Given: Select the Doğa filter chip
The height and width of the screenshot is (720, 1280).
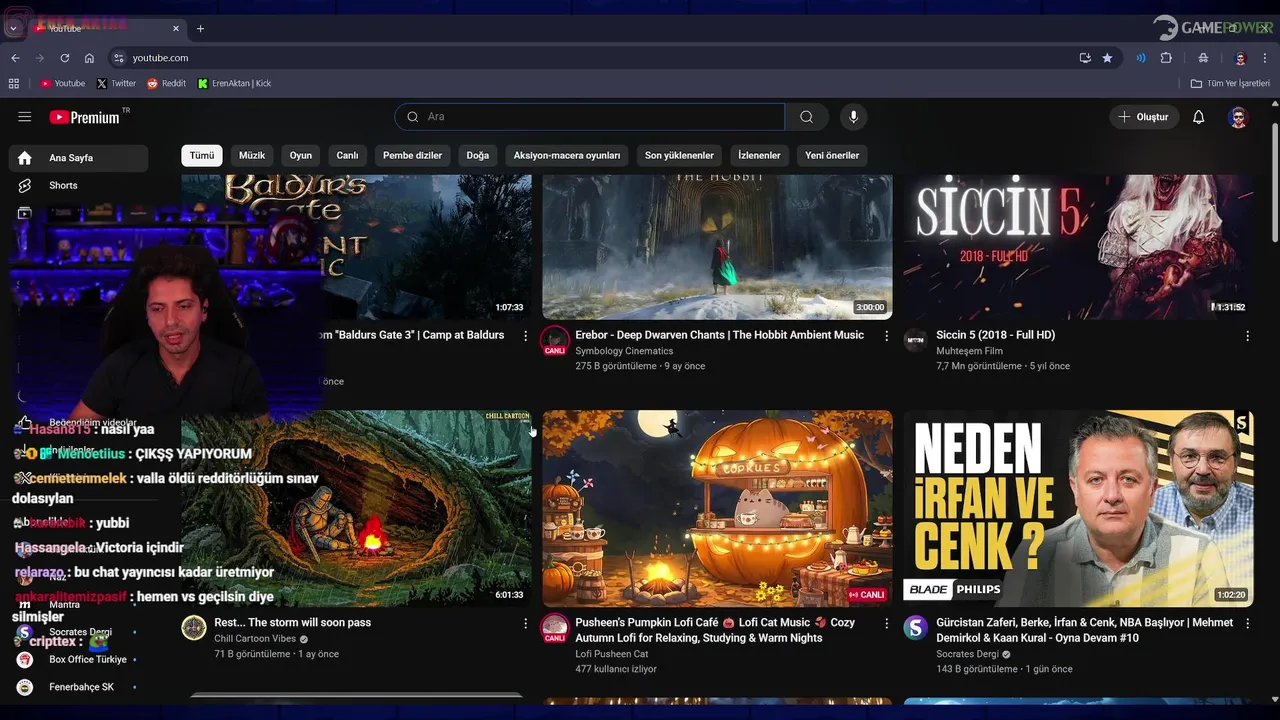Looking at the screenshot, I should coord(478,156).
